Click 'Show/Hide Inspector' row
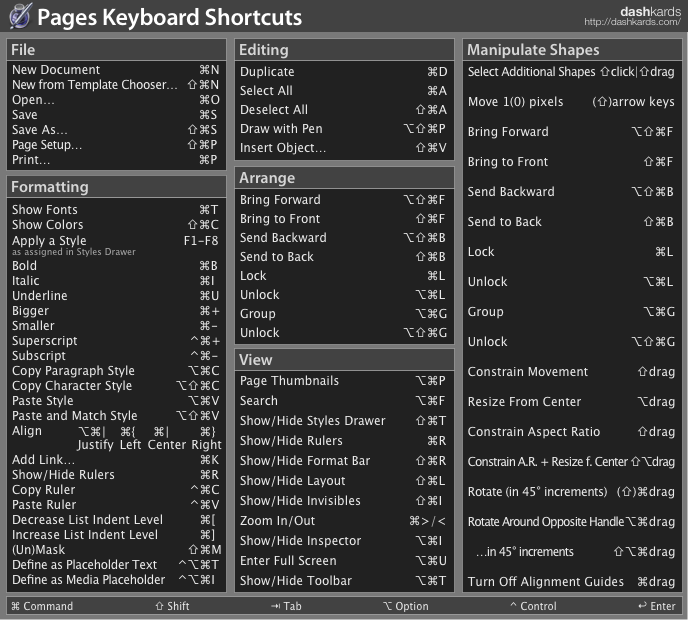The image size is (688, 620). pyautogui.click(x=344, y=541)
